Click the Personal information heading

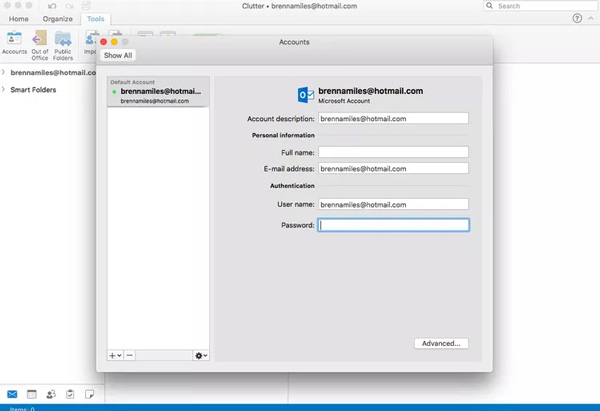tap(283, 135)
